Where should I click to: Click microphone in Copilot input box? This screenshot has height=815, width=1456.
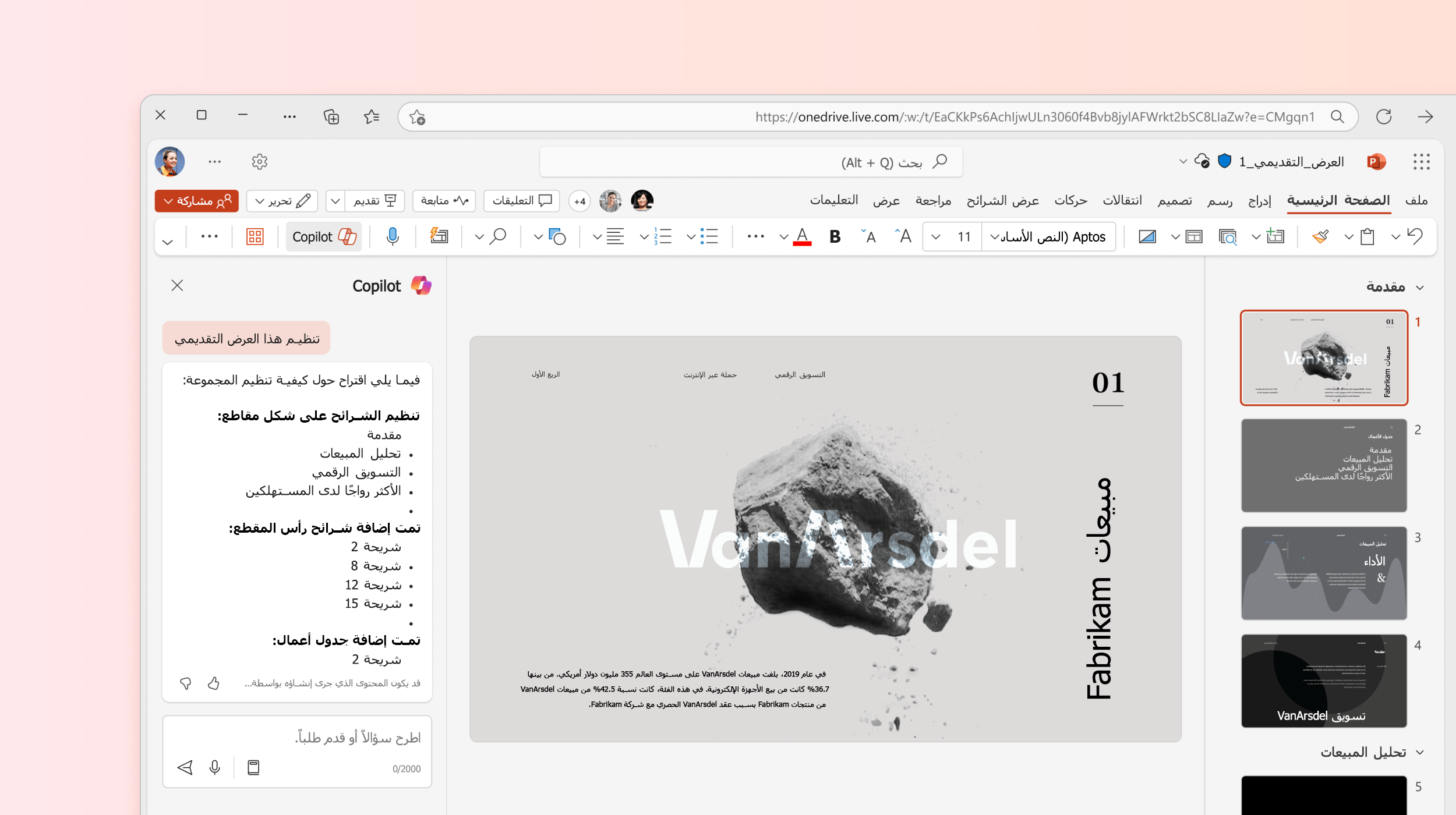click(215, 767)
